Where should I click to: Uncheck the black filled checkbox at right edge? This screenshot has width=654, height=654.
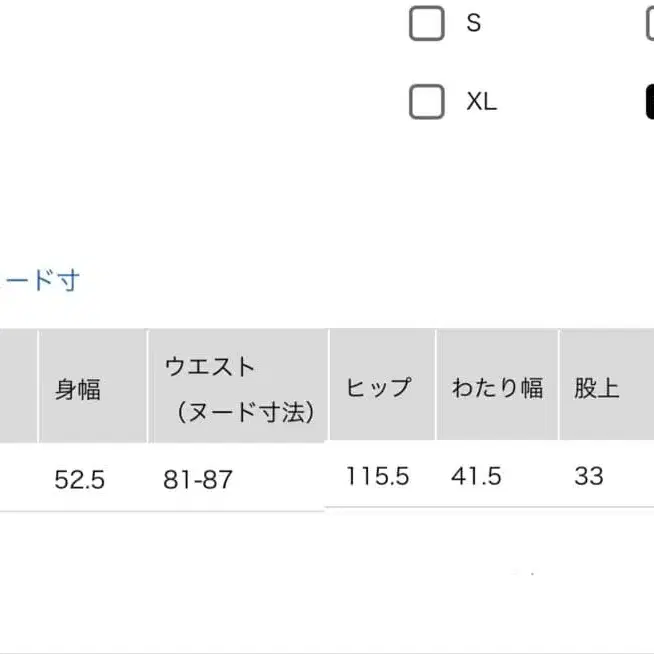(649, 101)
